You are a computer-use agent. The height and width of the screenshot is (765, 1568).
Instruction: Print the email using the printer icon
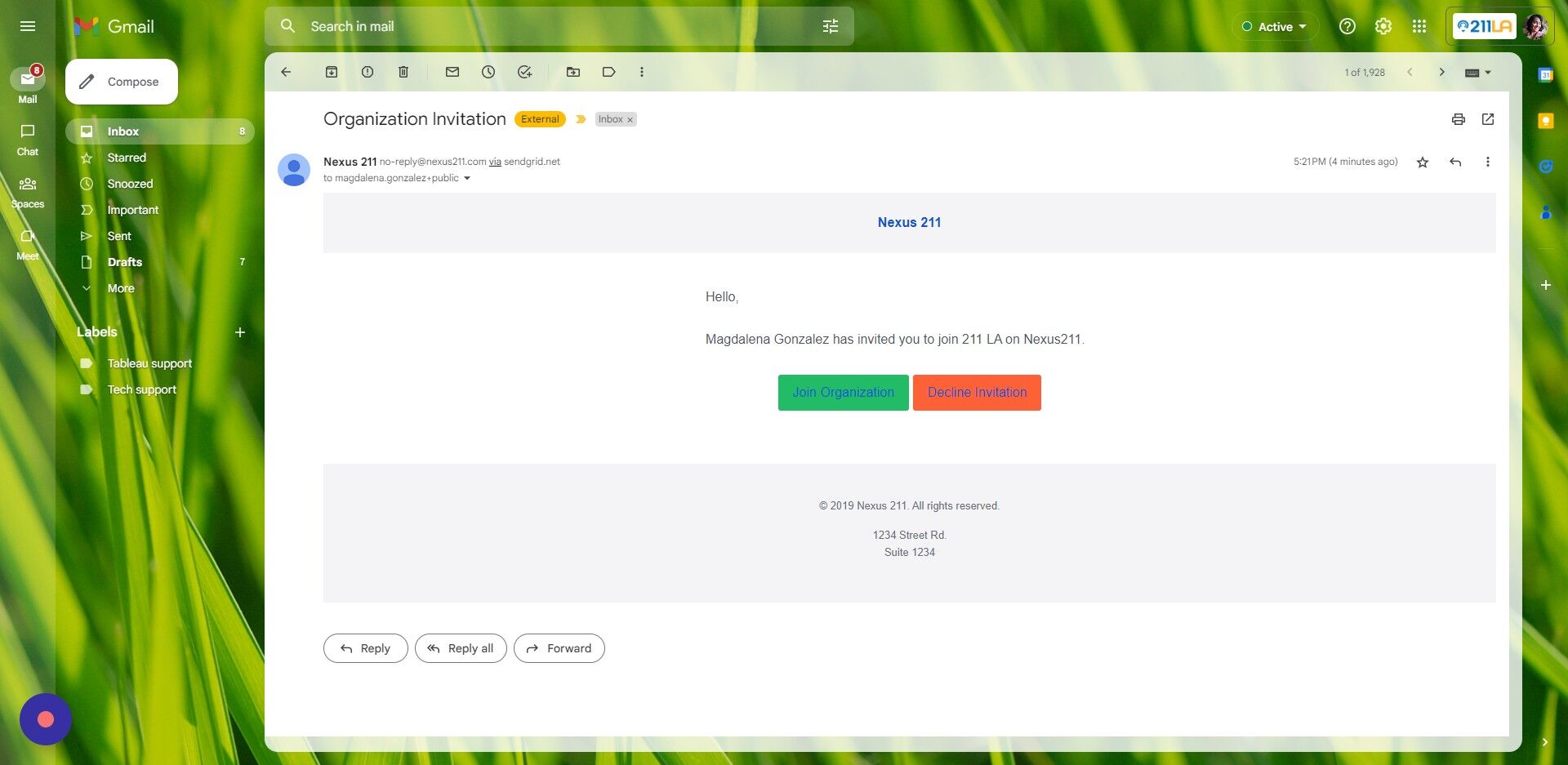pos(1459,119)
